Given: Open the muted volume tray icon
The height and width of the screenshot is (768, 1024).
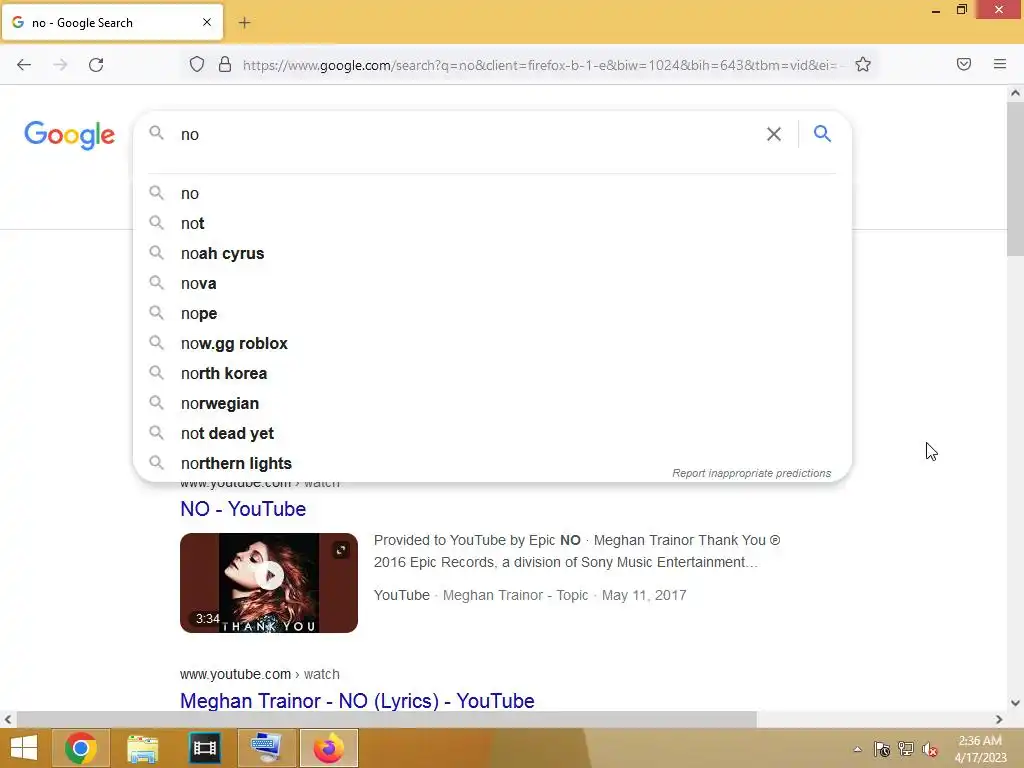Looking at the screenshot, I should (x=930, y=749).
